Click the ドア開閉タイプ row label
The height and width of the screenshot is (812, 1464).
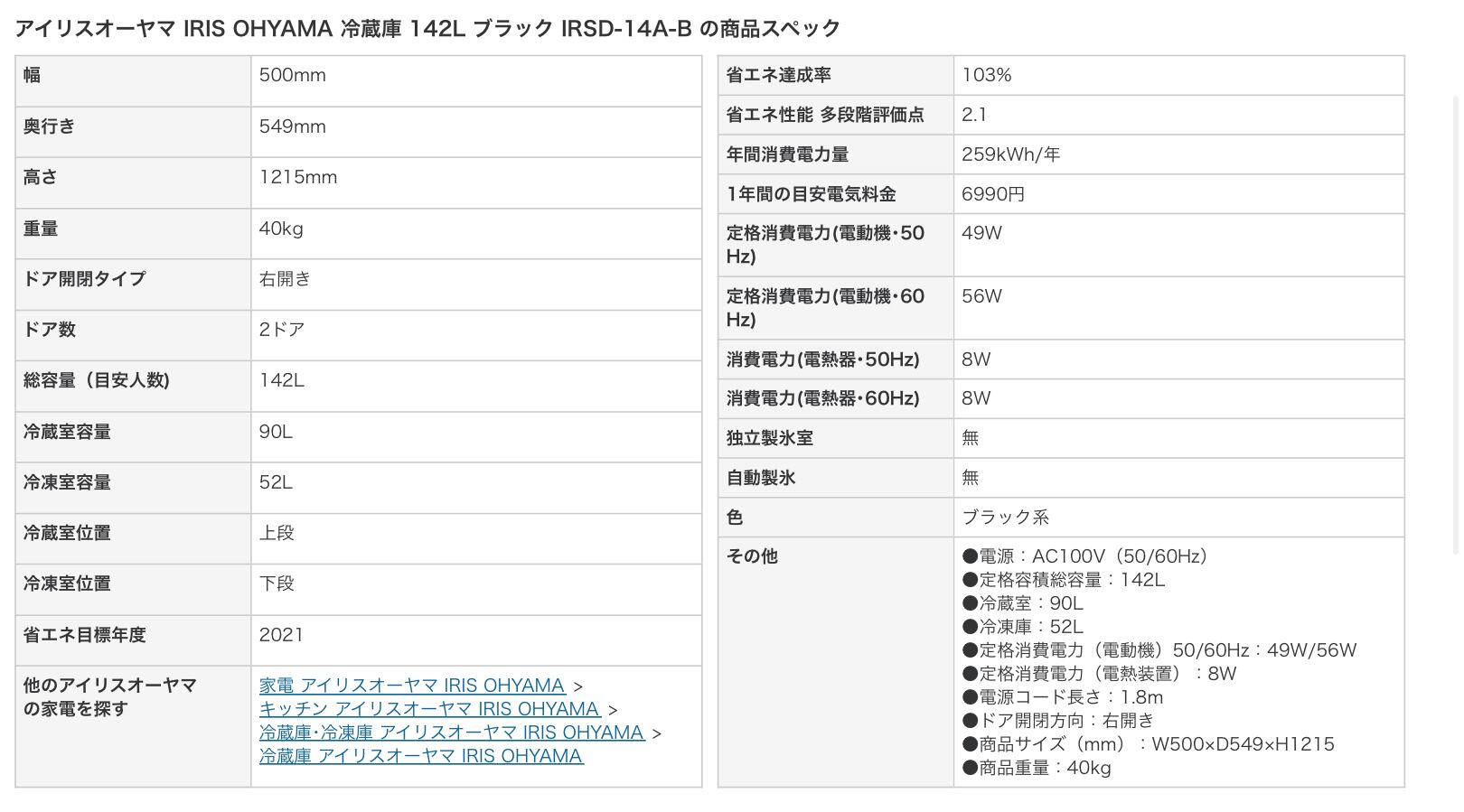coord(85,279)
